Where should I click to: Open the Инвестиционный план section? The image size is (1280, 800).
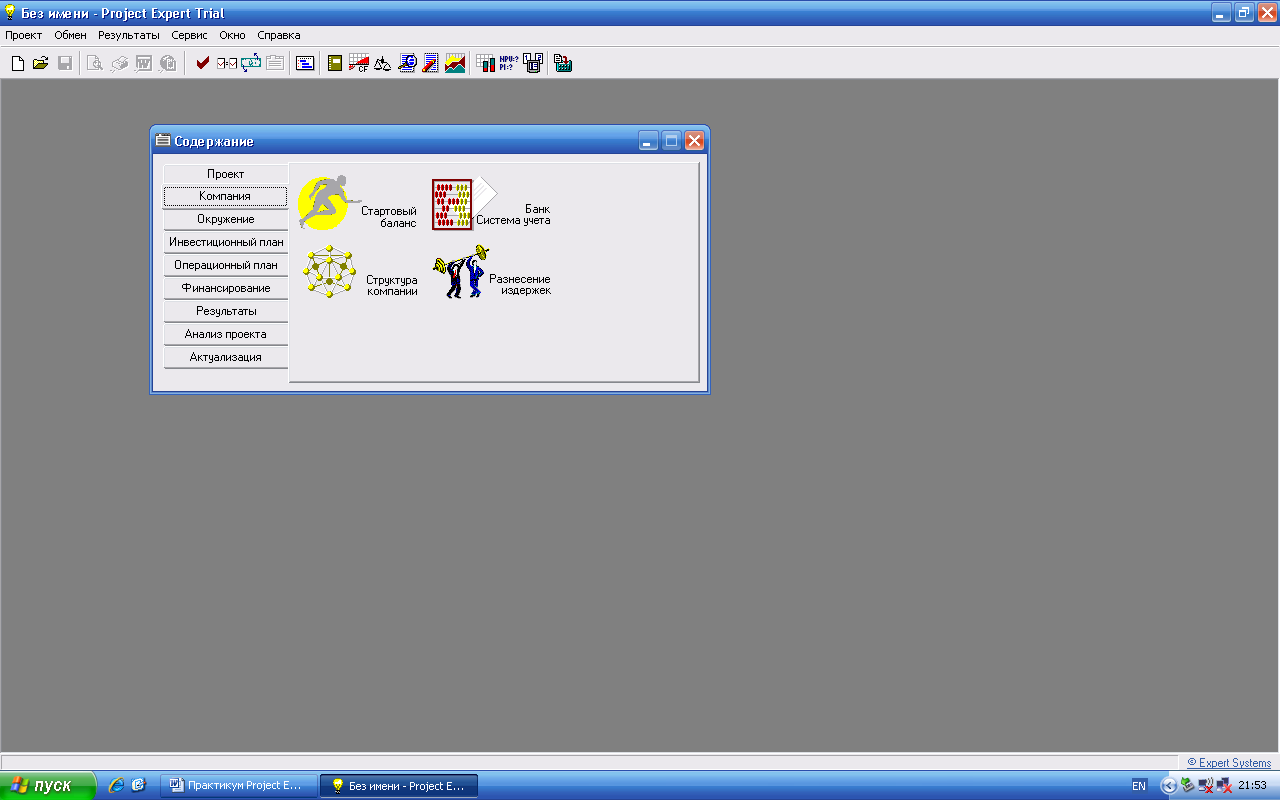pos(225,242)
